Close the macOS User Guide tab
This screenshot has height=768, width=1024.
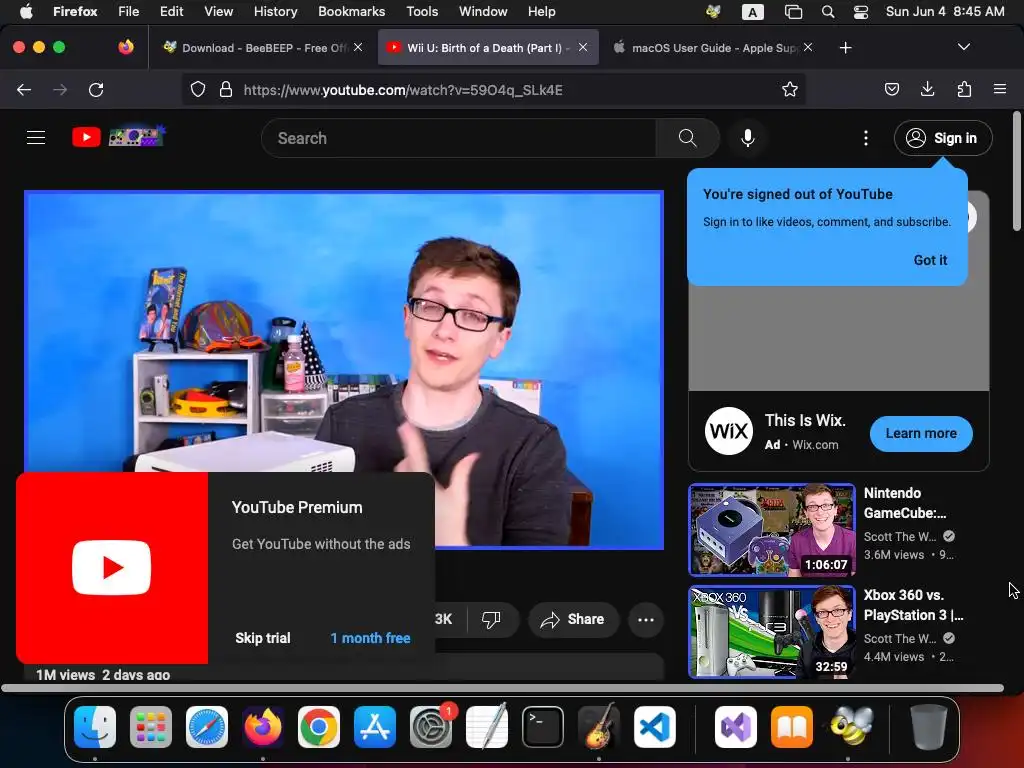tap(808, 47)
